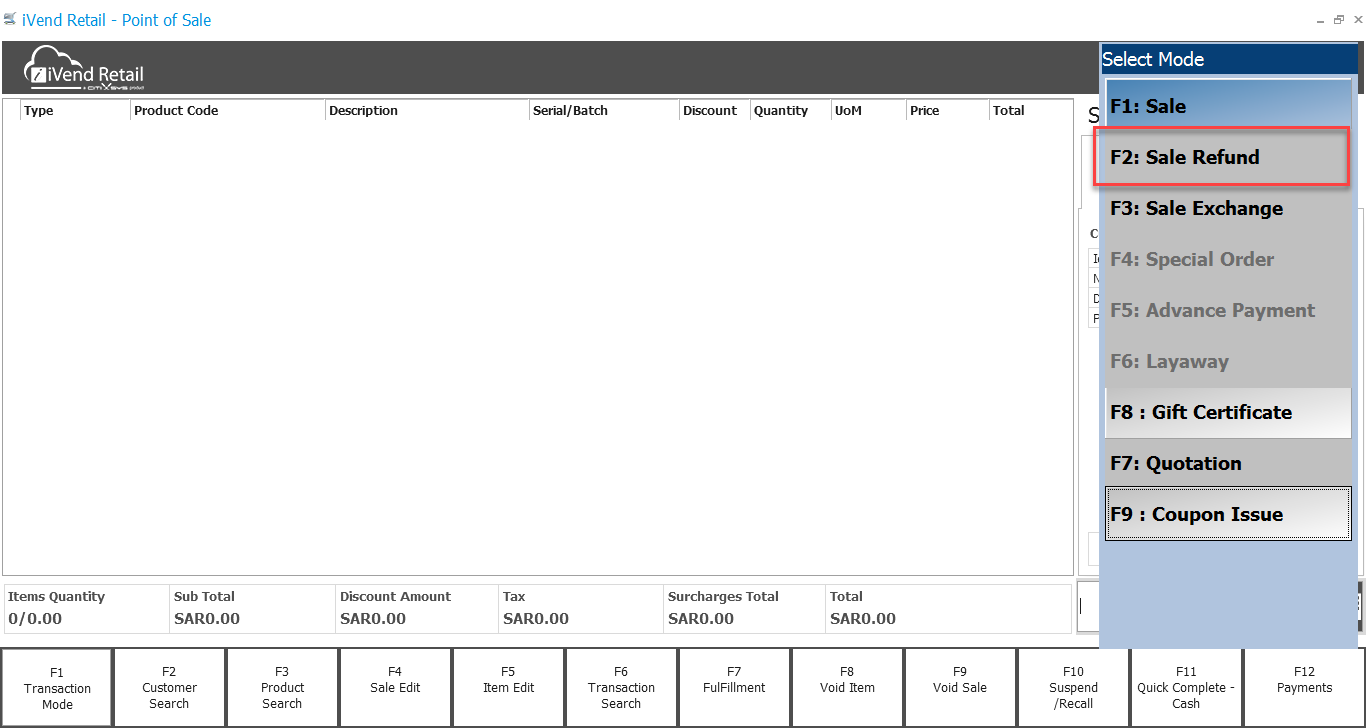Click the Discount column header
Viewport: 1366px width, 728px height.
(715, 111)
